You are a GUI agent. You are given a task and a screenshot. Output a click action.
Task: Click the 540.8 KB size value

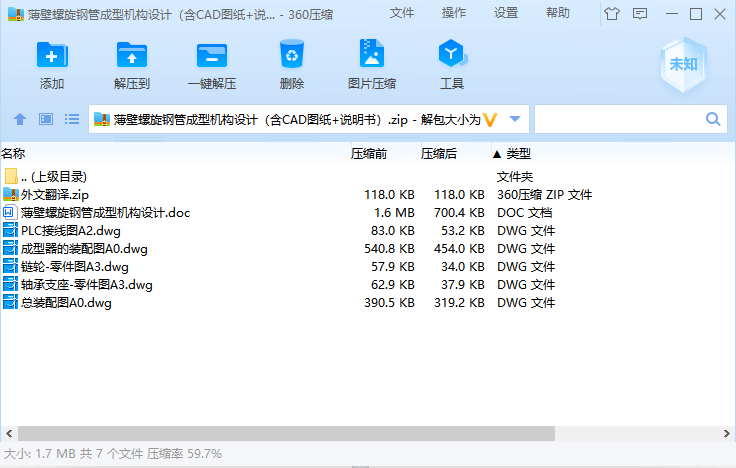point(390,248)
